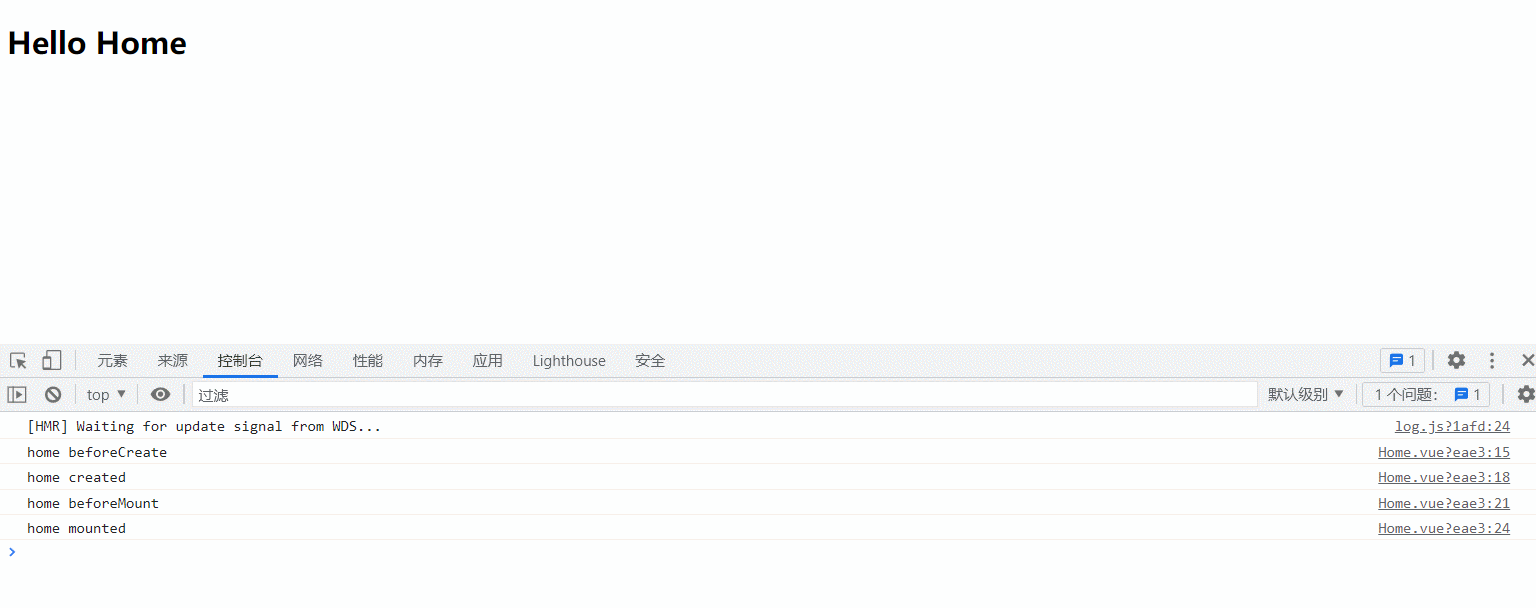Switch to the 元素 tab
The image size is (1536, 608).
coord(113,361)
